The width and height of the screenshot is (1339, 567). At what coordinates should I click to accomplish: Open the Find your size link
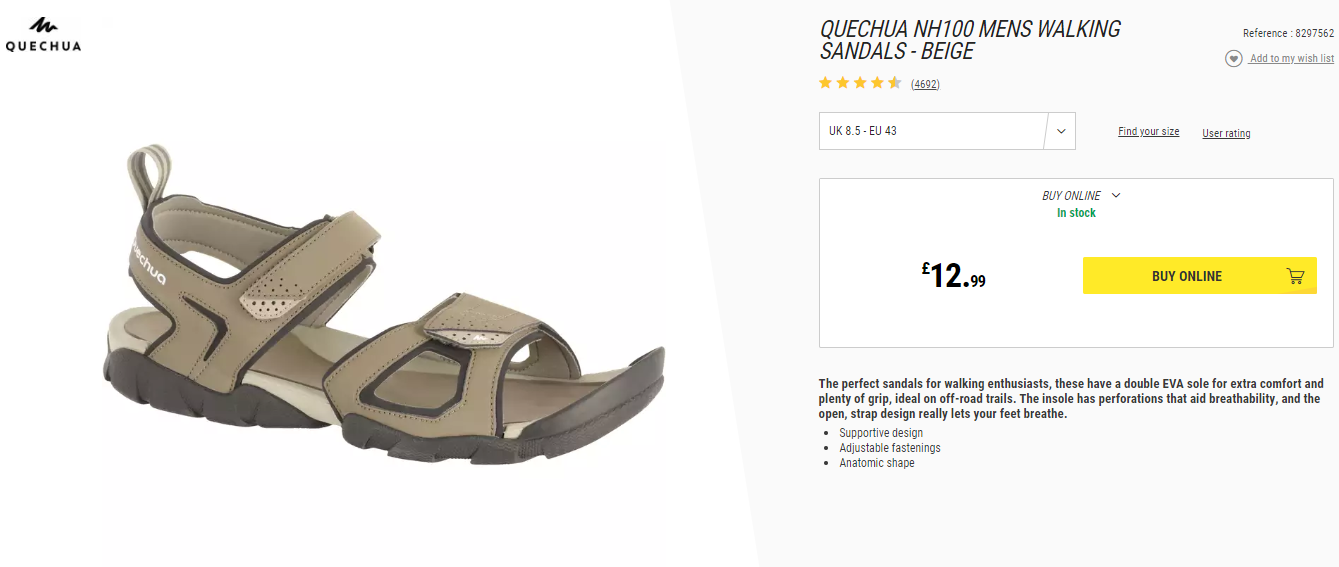(x=1148, y=132)
